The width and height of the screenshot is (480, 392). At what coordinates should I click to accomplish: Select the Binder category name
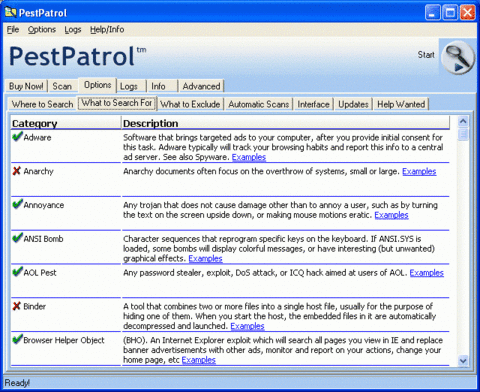pyautogui.click(x=35, y=306)
